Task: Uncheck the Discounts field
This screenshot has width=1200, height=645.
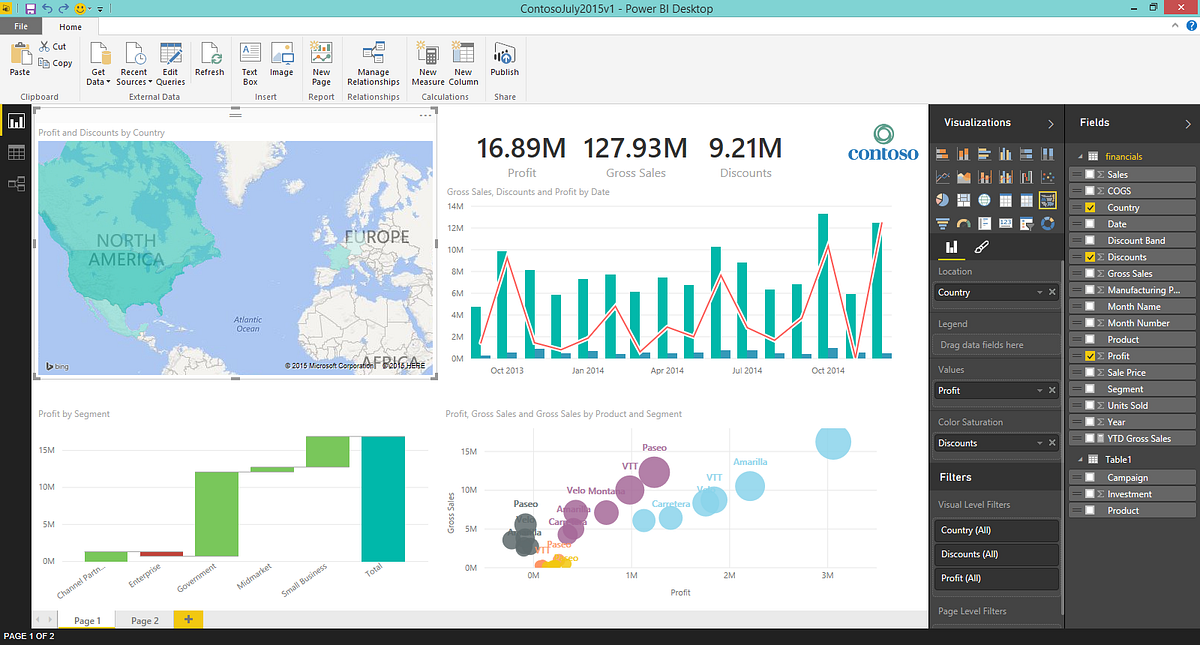Action: coord(1087,256)
